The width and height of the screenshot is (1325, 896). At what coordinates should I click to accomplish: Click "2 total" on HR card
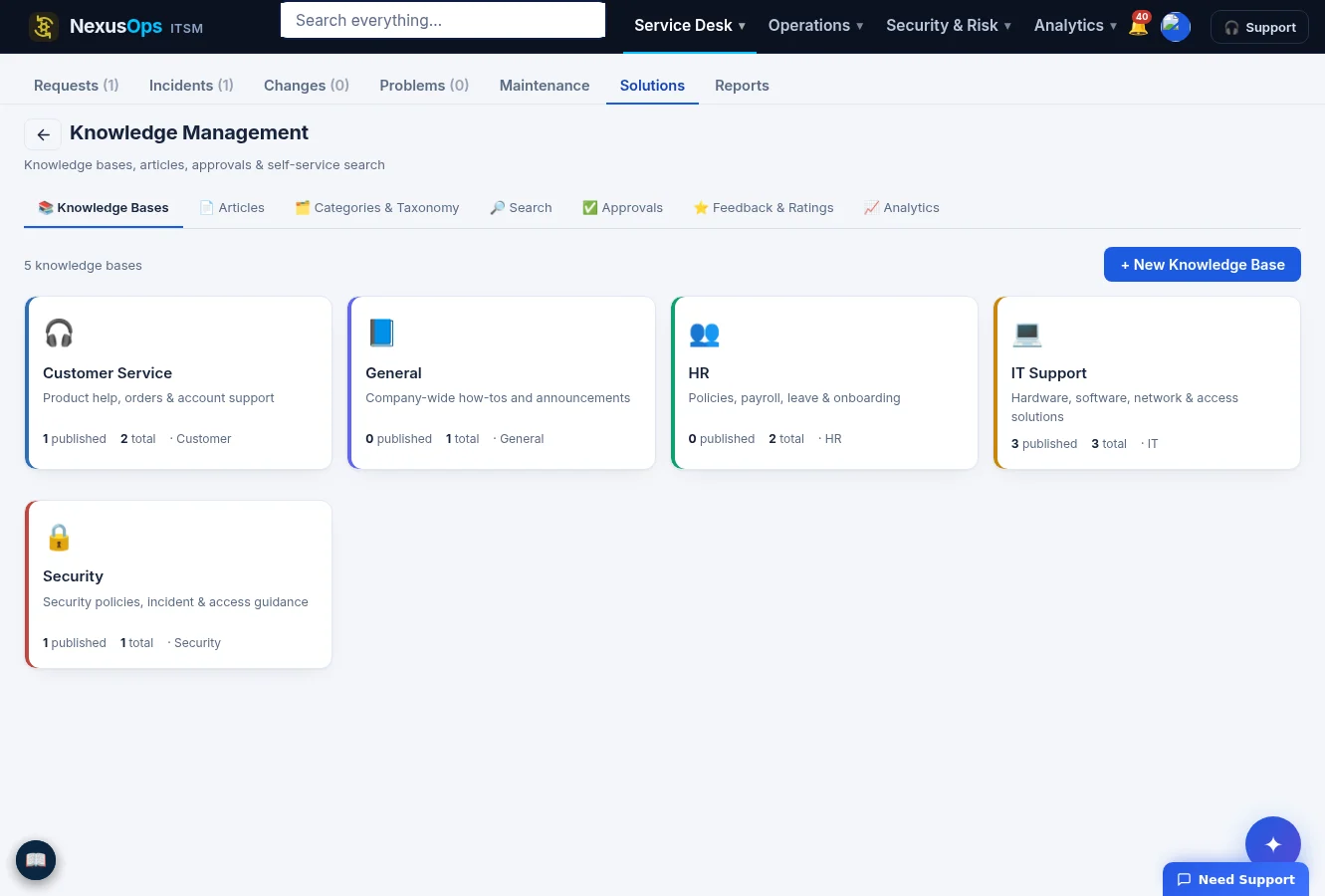click(x=786, y=439)
